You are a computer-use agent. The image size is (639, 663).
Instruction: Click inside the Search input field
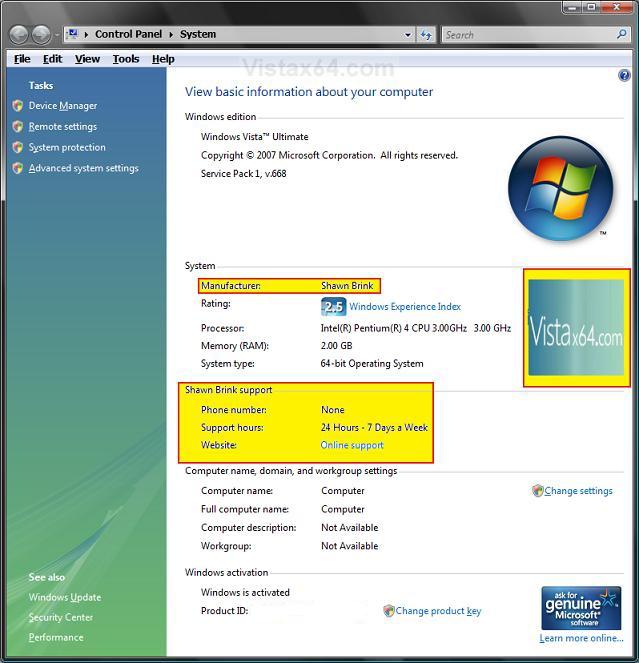[x=529, y=35]
